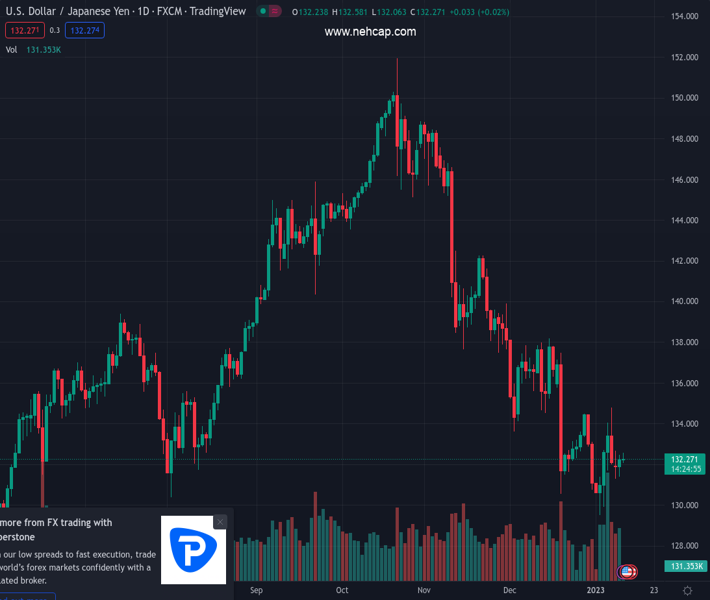Click the Pepperstone logo thumbnail
The height and width of the screenshot is (600, 710).
pos(194,550)
